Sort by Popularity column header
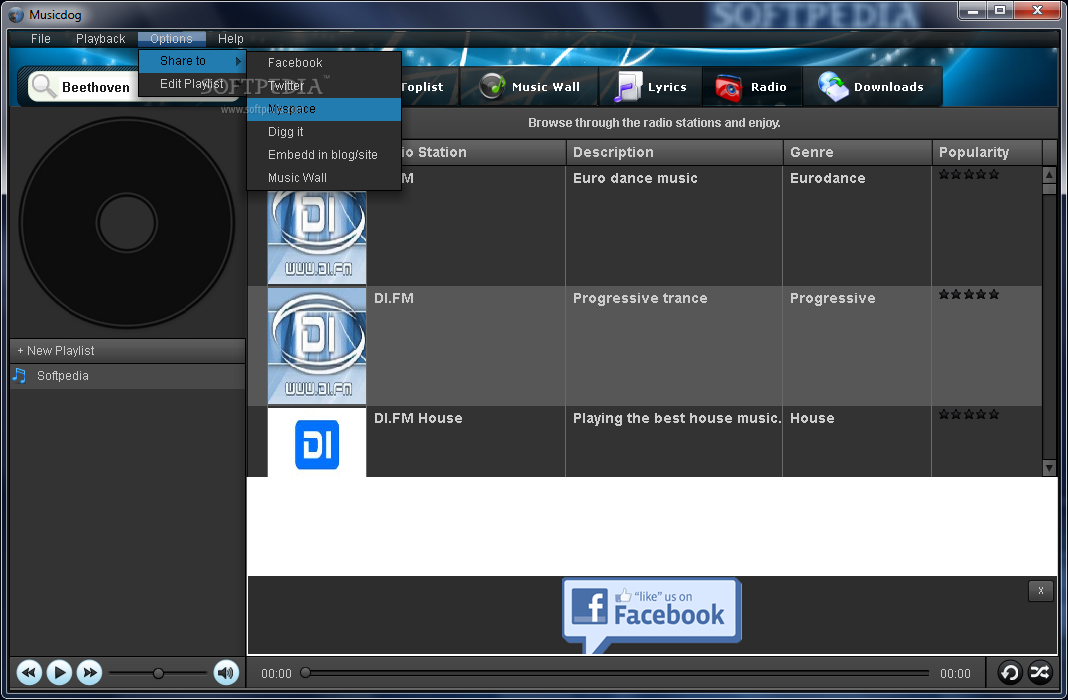1068x700 pixels. click(x=987, y=153)
